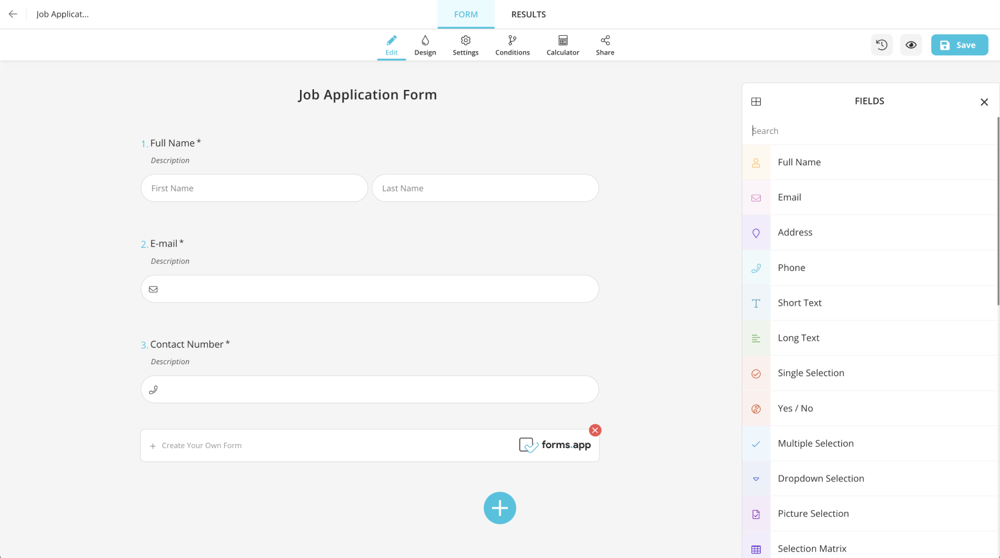Open the Share options

tap(605, 45)
